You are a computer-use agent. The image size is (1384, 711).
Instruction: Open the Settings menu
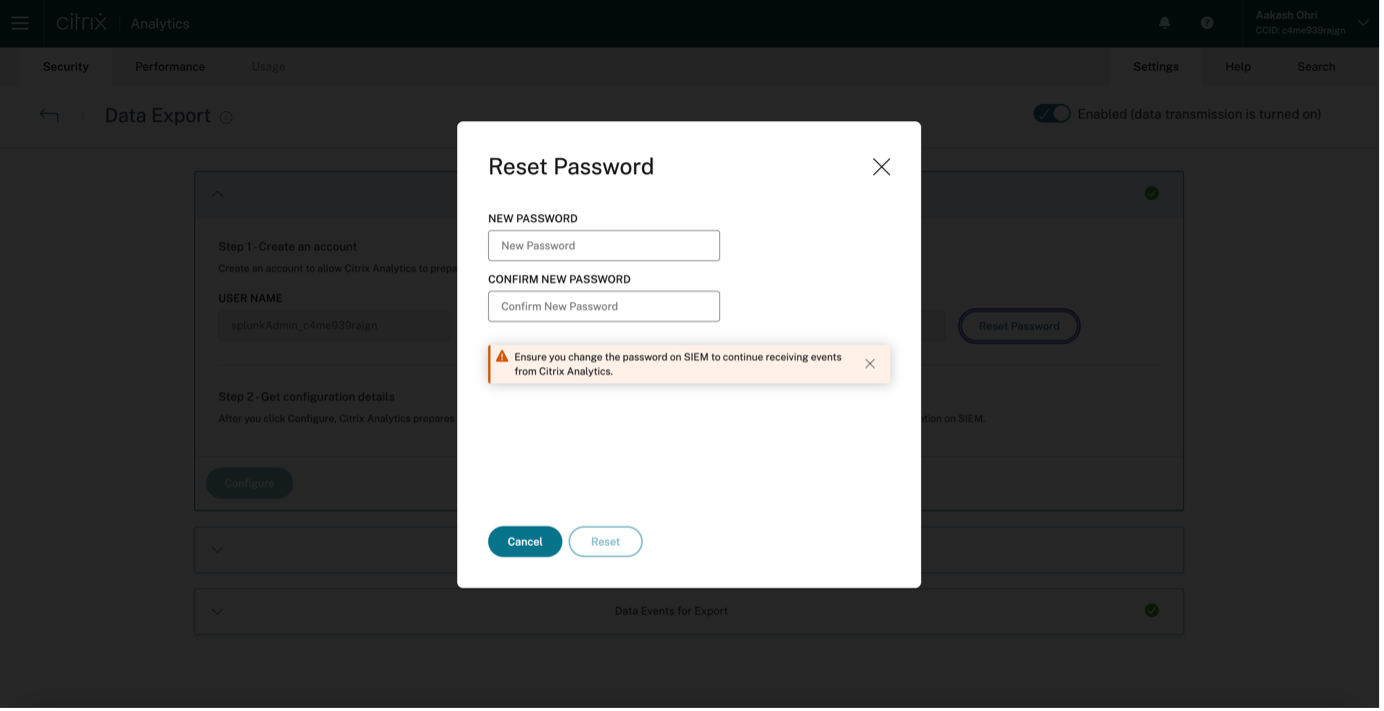pos(1155,66)
